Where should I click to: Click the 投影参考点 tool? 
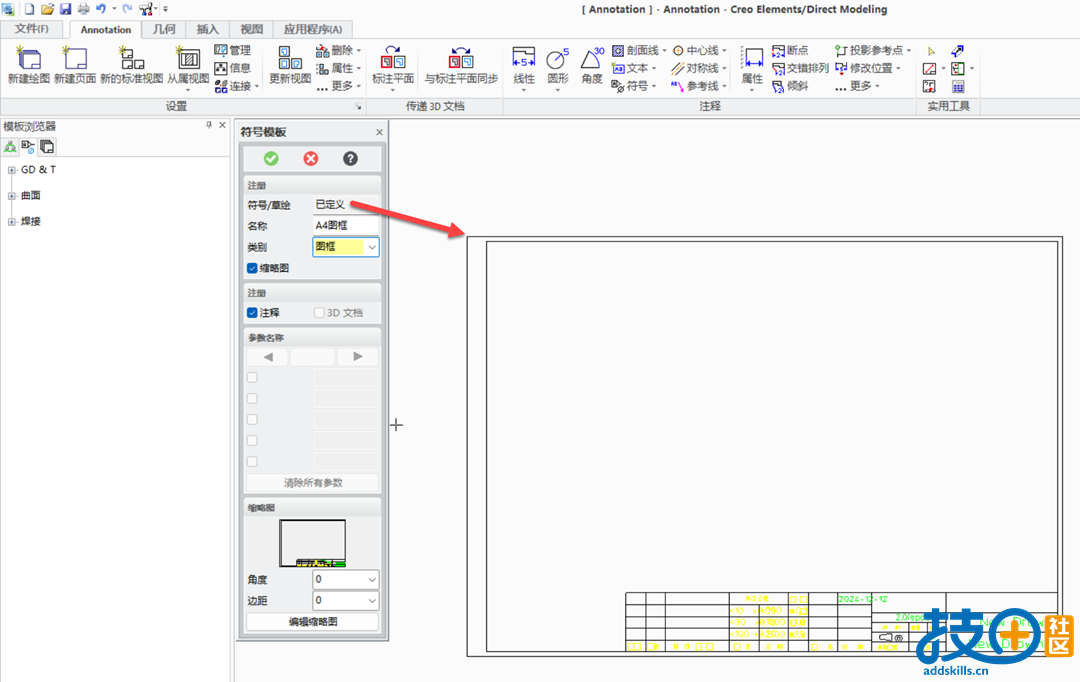pyautogui.click(x=869, y=50)
